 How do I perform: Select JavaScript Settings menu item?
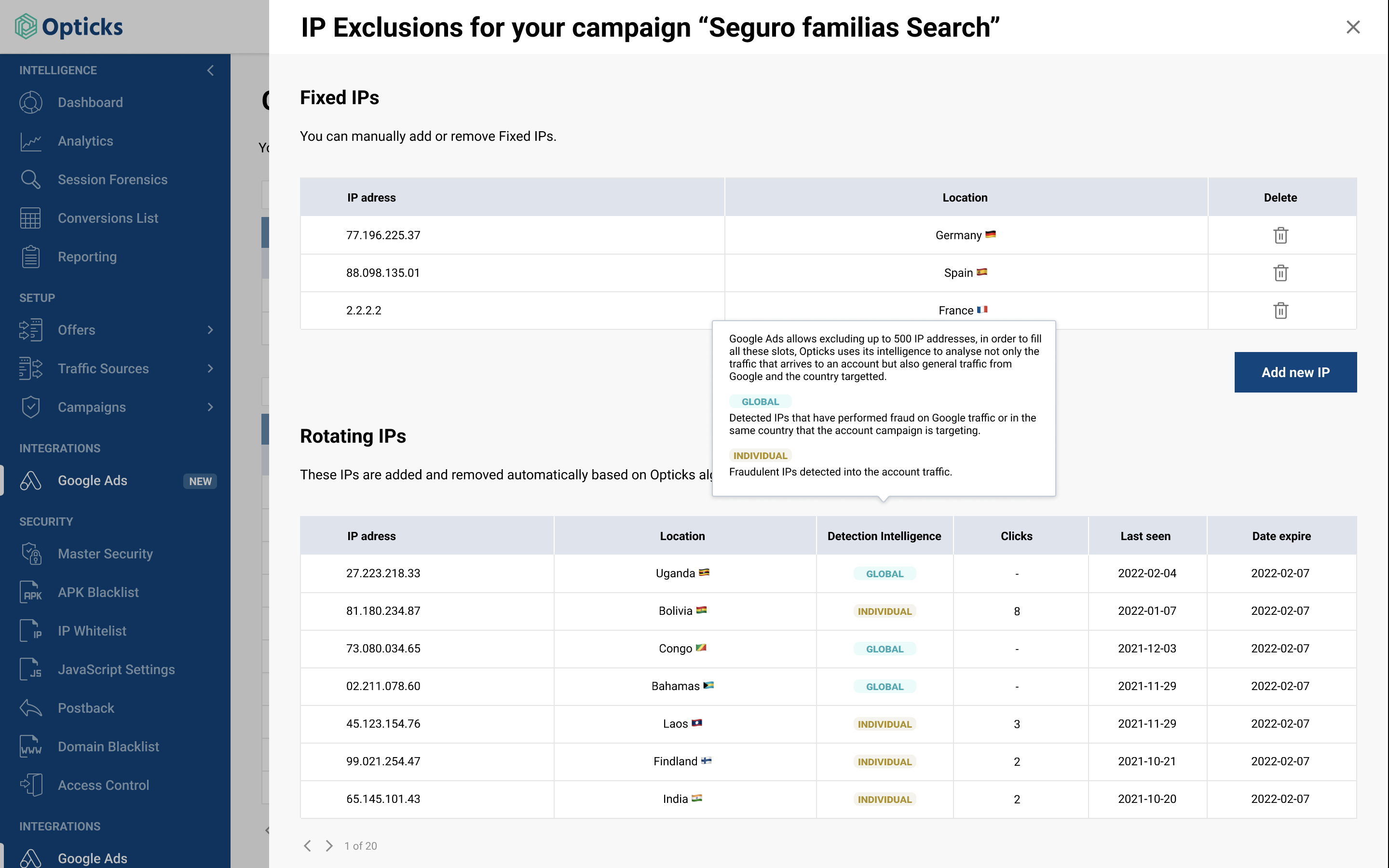pyautogui.click(x=116, y=668)
